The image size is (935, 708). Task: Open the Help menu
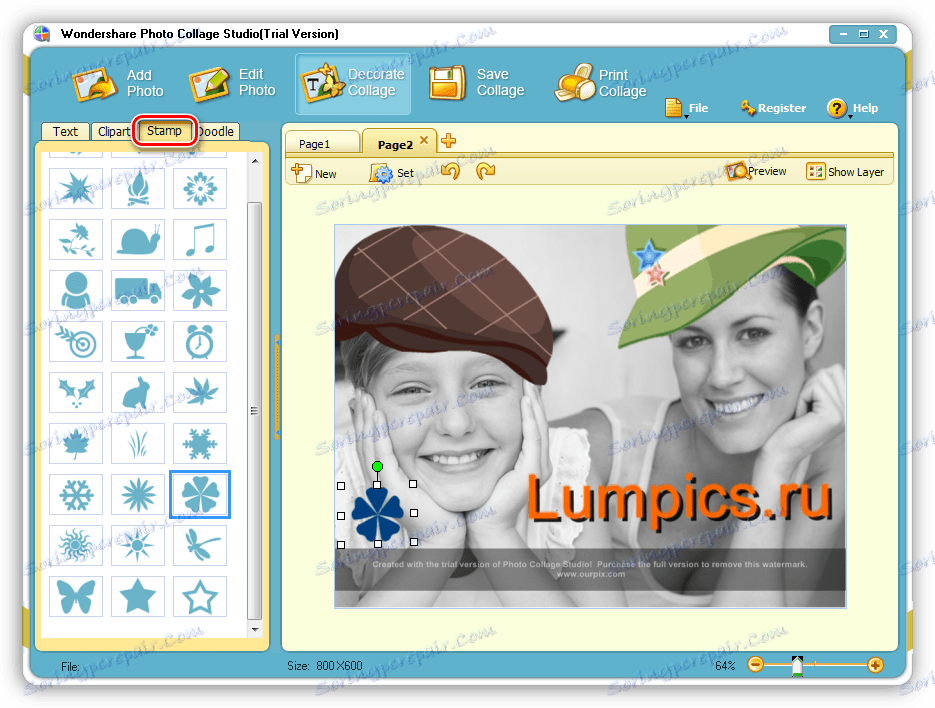point(853,108)
